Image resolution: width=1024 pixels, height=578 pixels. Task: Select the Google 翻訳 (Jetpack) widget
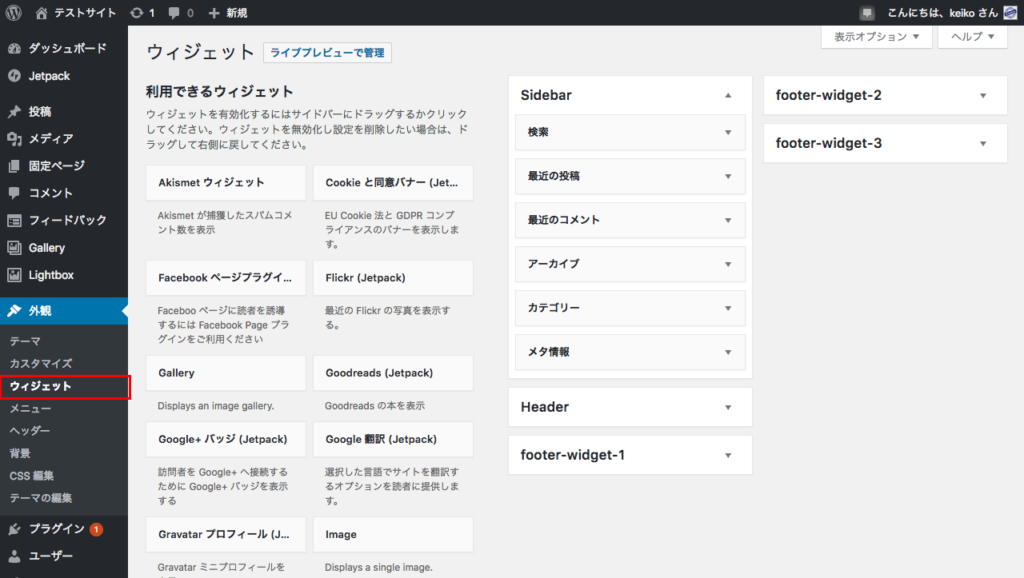pyautogui.click(x=393, y=440)
